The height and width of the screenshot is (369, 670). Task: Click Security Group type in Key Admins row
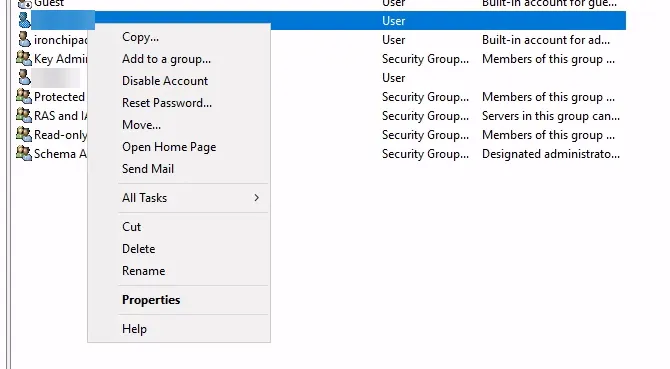425,59
